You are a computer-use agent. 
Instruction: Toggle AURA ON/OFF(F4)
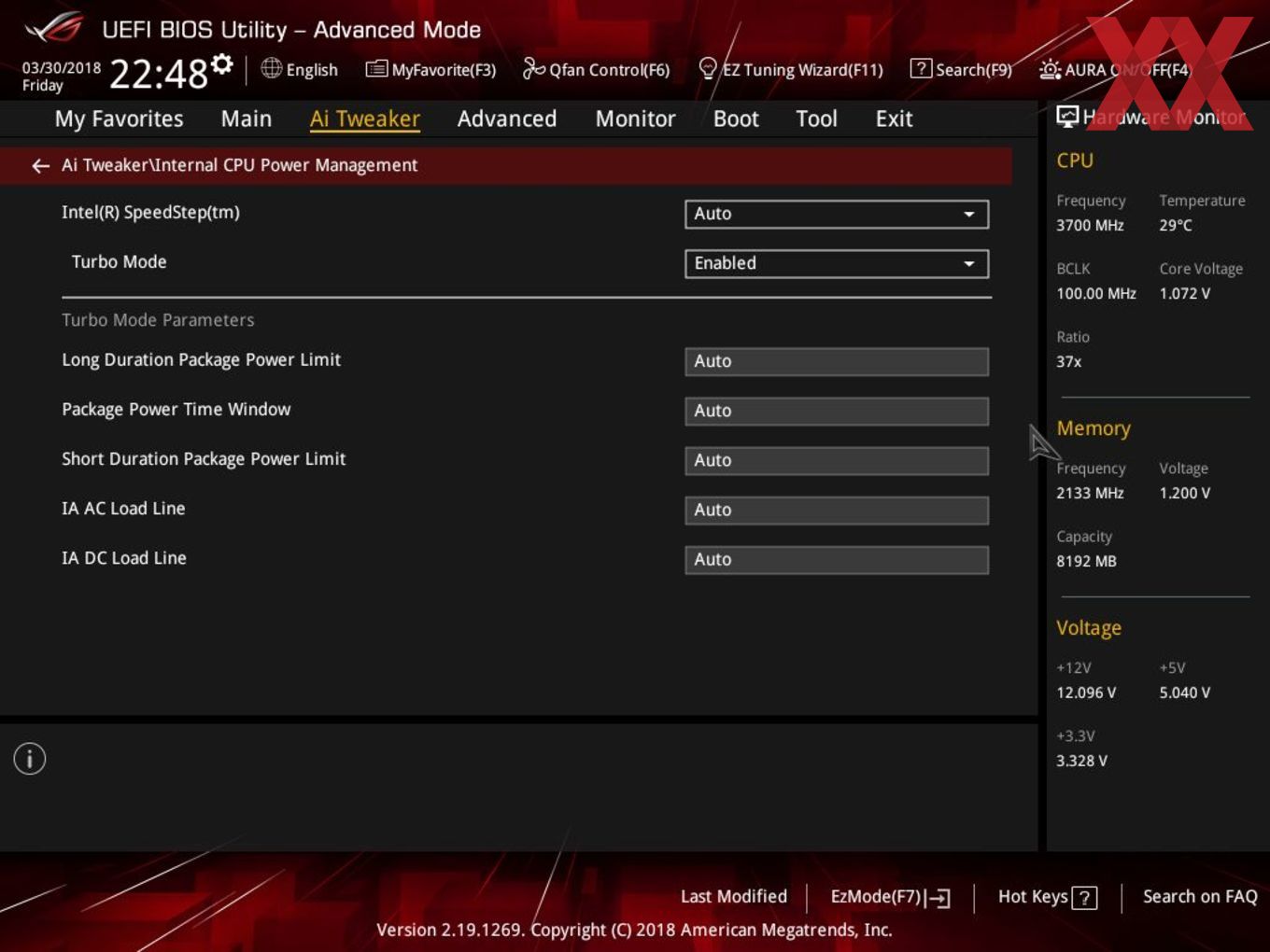[1115, 69]
